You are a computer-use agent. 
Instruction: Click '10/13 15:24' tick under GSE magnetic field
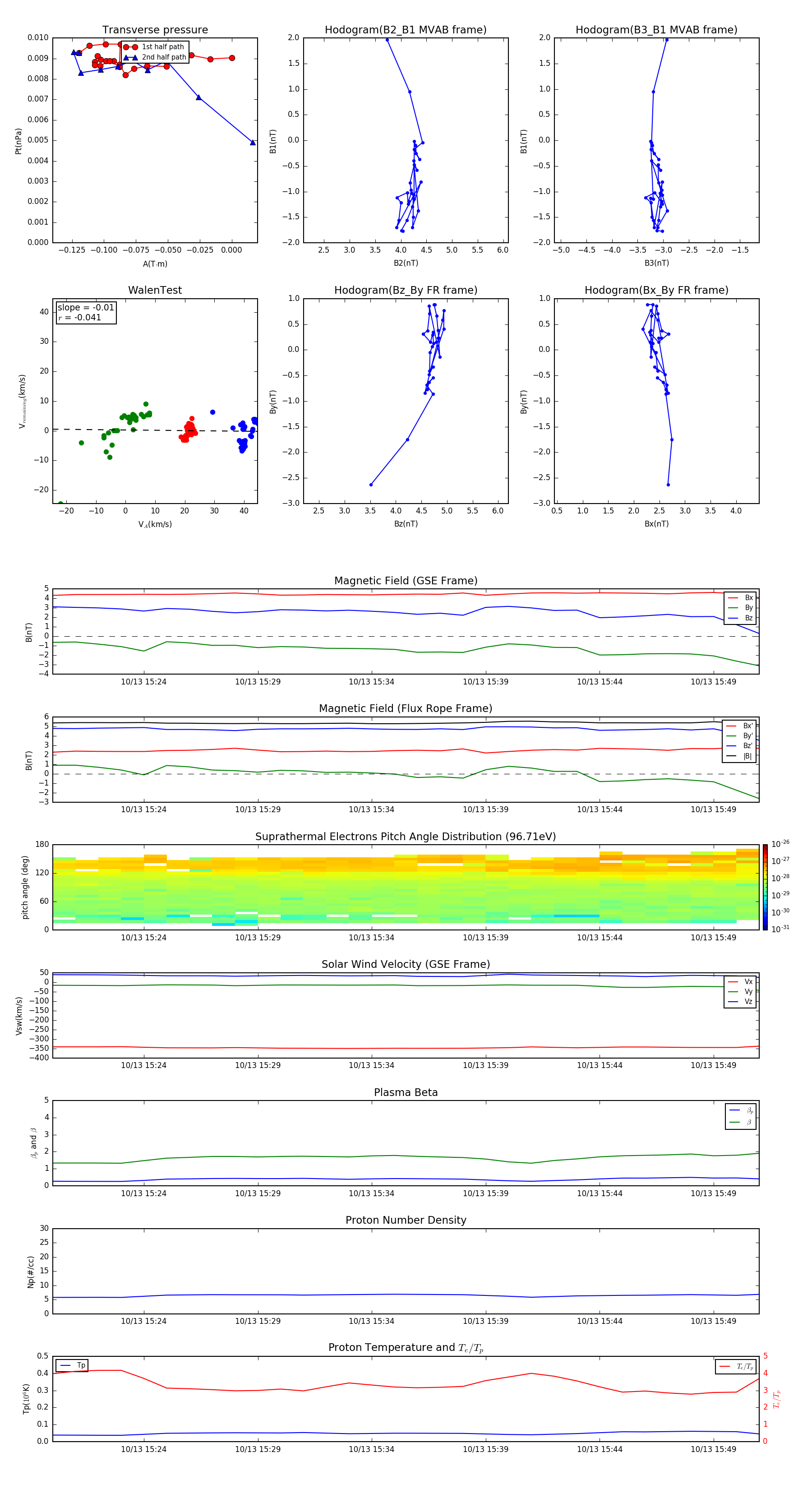point(143,682)
